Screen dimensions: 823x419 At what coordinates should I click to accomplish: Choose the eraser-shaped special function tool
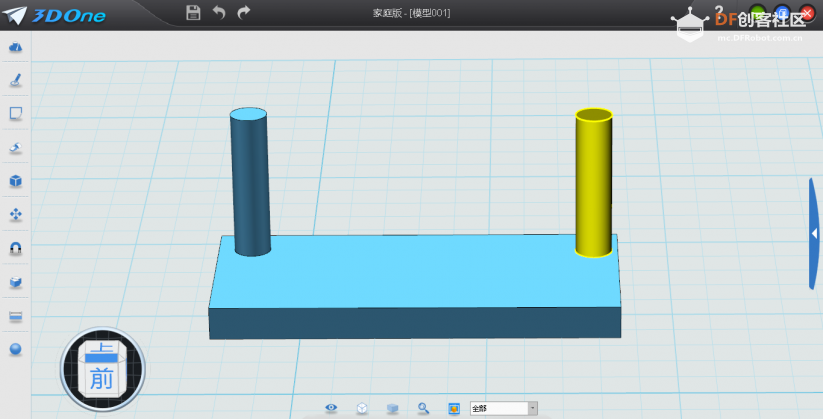coord(16,148)
